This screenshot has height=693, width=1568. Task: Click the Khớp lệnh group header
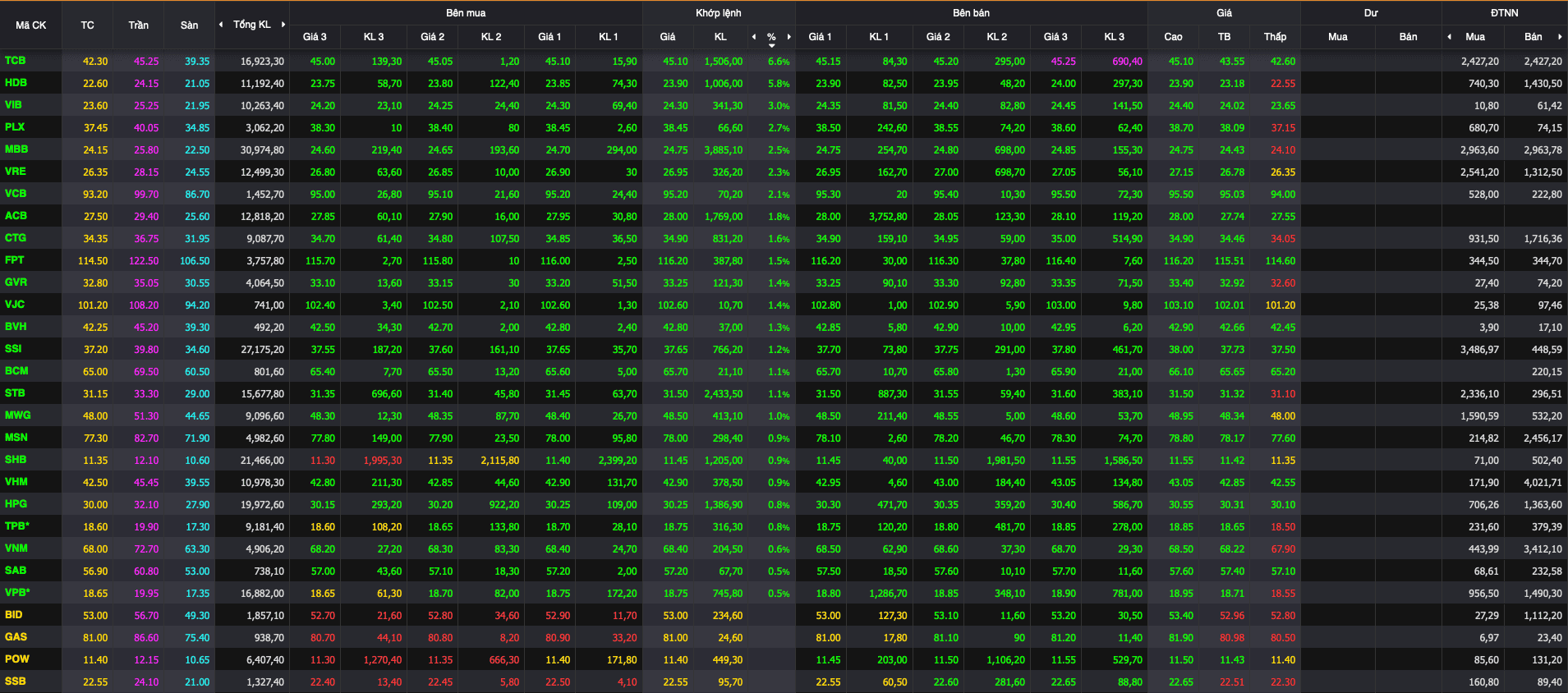pyautogui.click(x=719, y=13)
